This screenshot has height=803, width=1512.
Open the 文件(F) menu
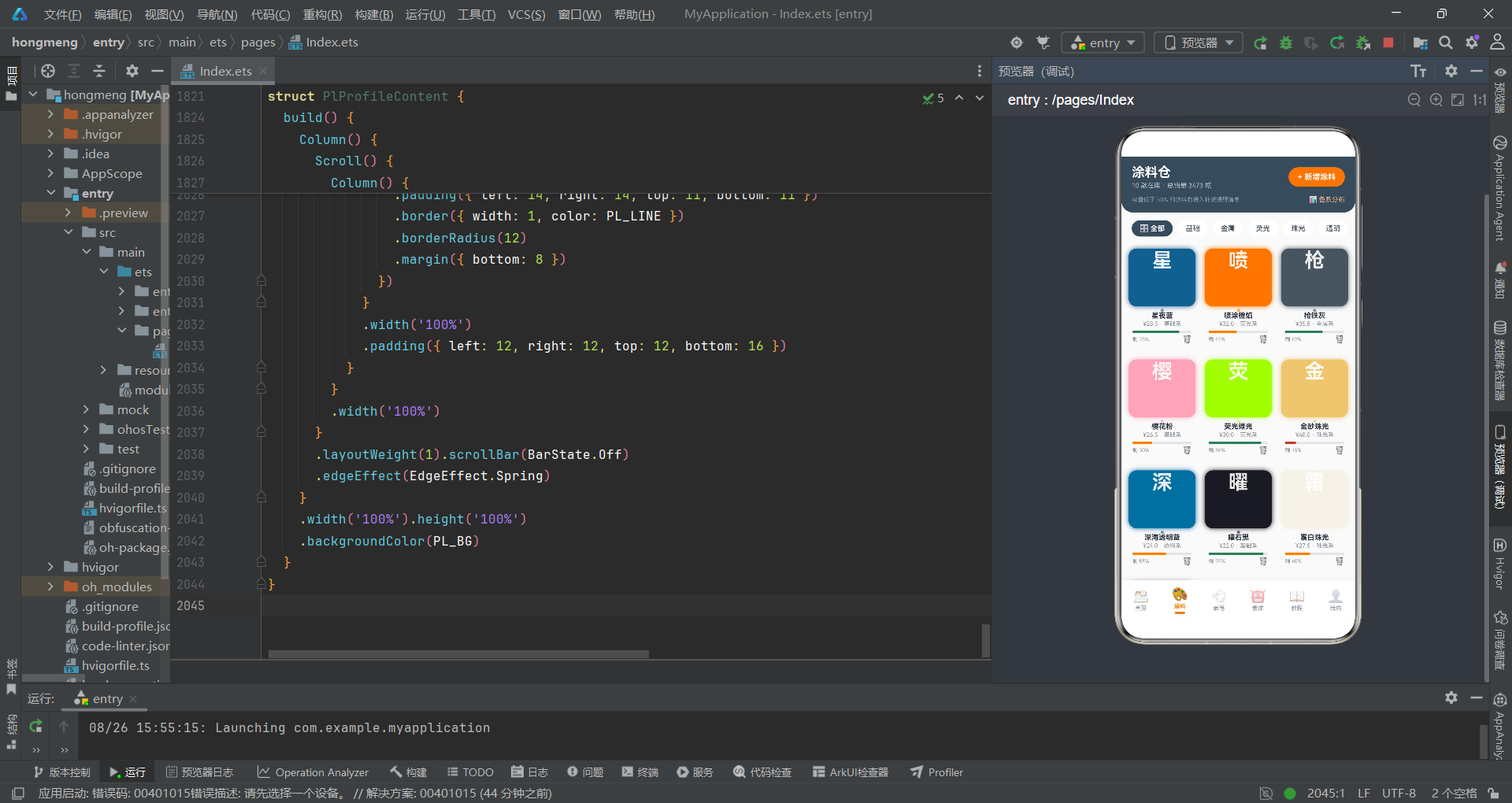[x=62, y=14]
